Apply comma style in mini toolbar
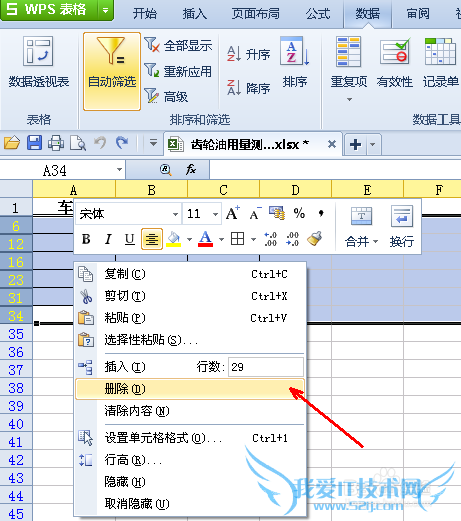461x521 pixels. [x=321, y=213]
